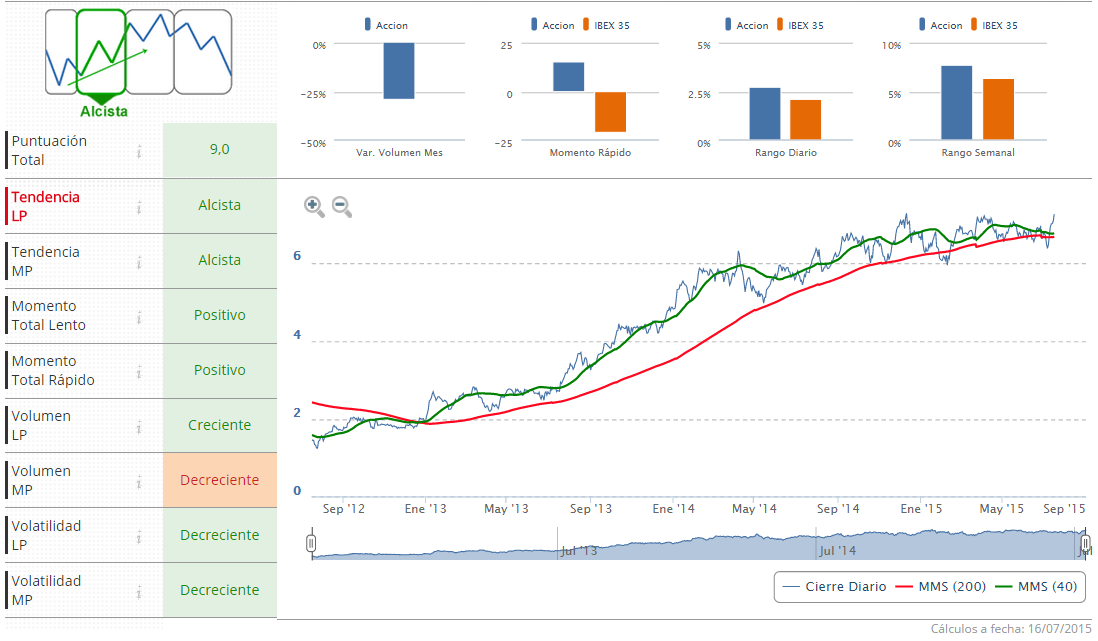1098x641 pixels.
Task: Show info for Volumen MP indicator
Action: [139, 482]
